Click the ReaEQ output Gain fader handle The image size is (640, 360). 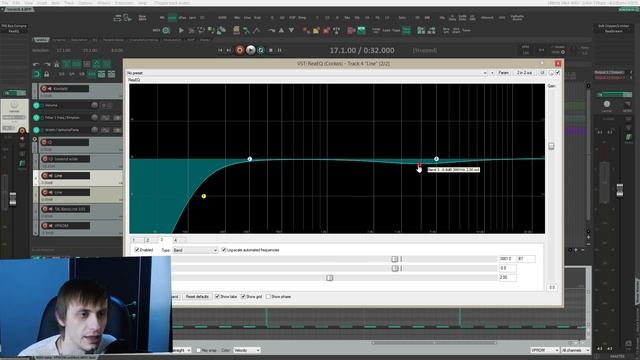[x=551, y=146]
